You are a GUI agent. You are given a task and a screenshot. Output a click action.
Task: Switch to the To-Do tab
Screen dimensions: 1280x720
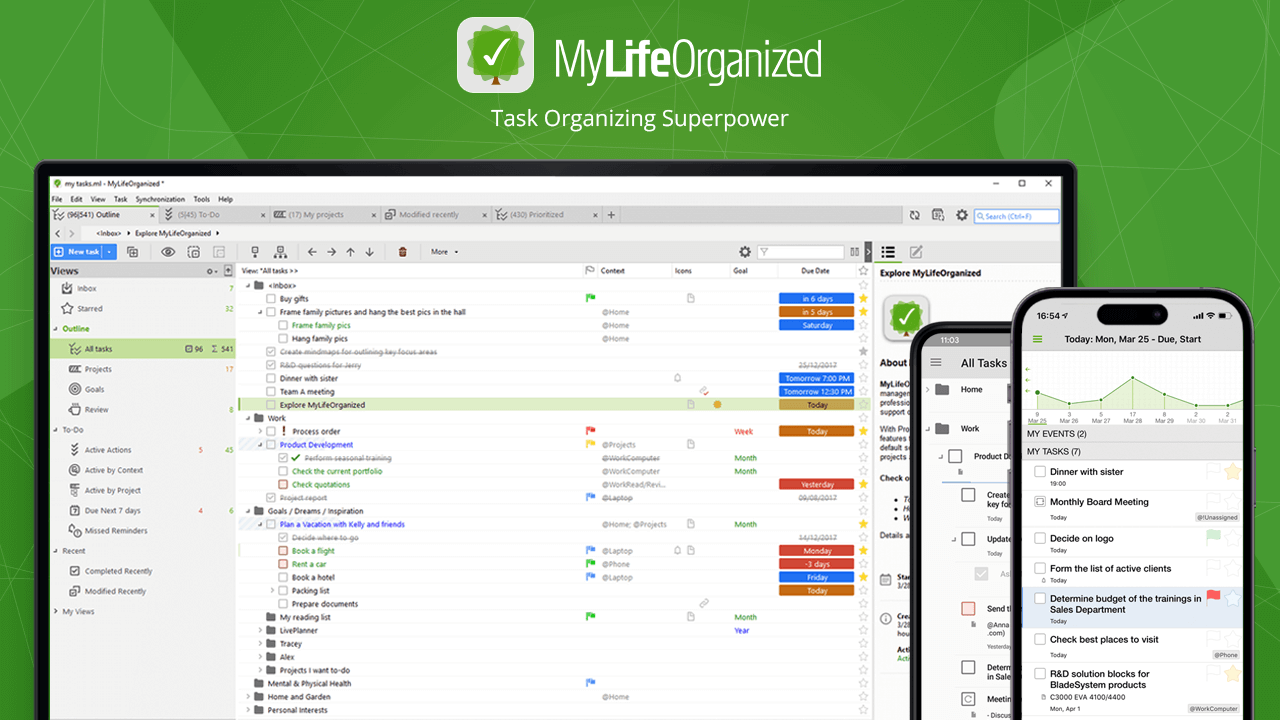click(x=215, y=215)
